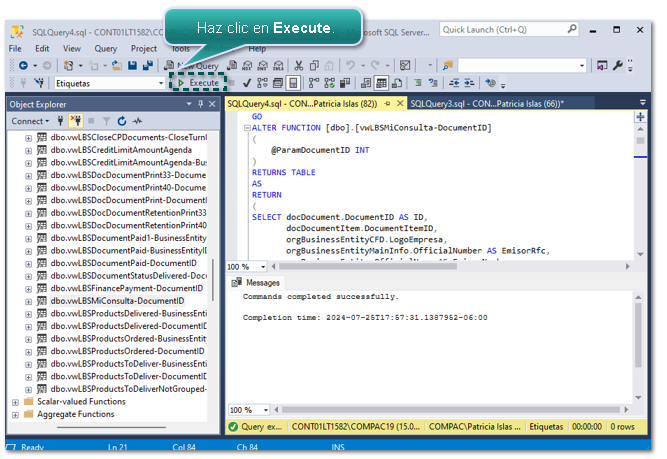Click the Copy icon
The image size is (667, 459).
pyautogui.click(x=314, y=66)
